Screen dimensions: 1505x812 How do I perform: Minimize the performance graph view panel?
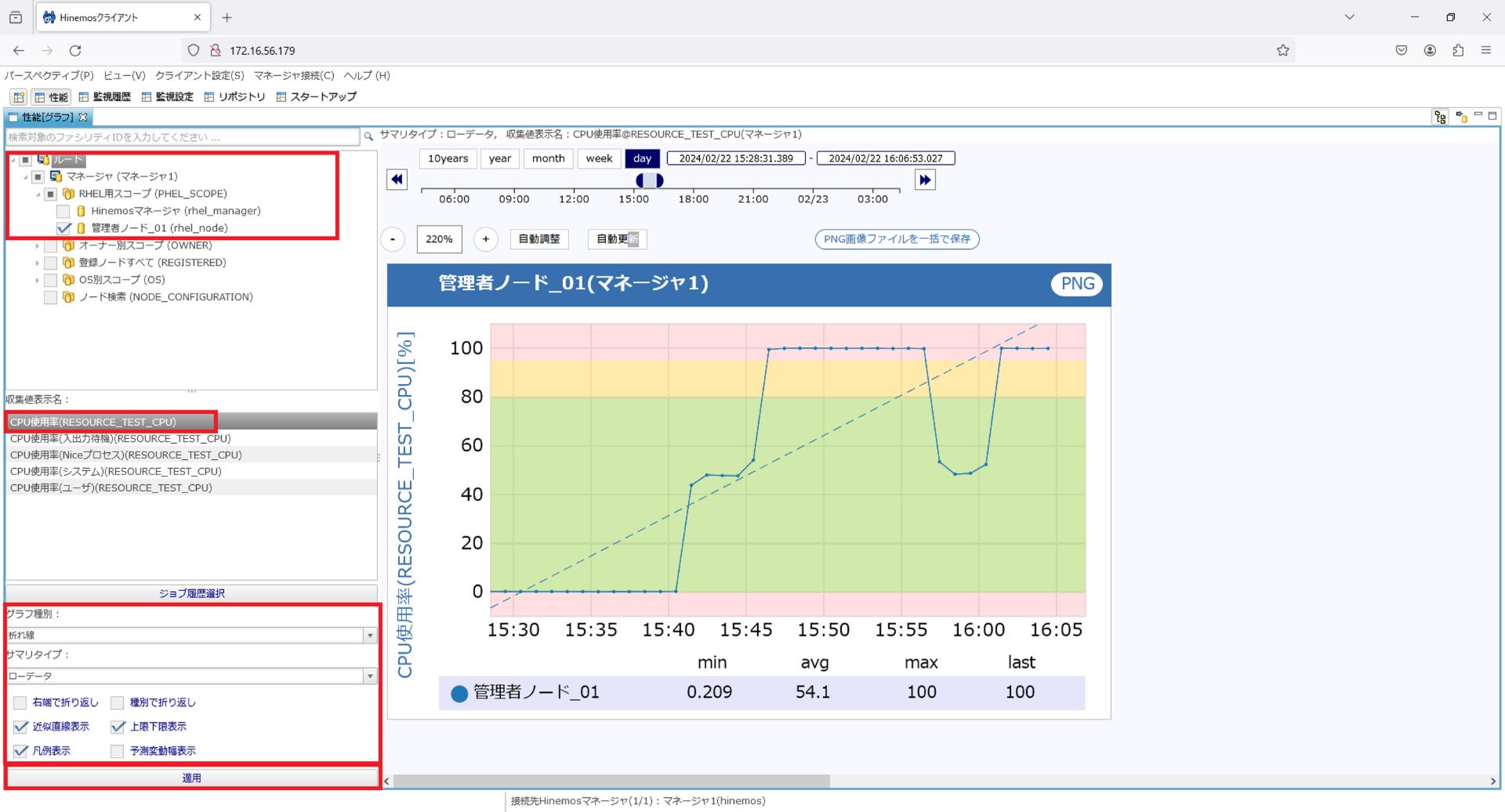pyautogui.click(x=1478, y=114)
